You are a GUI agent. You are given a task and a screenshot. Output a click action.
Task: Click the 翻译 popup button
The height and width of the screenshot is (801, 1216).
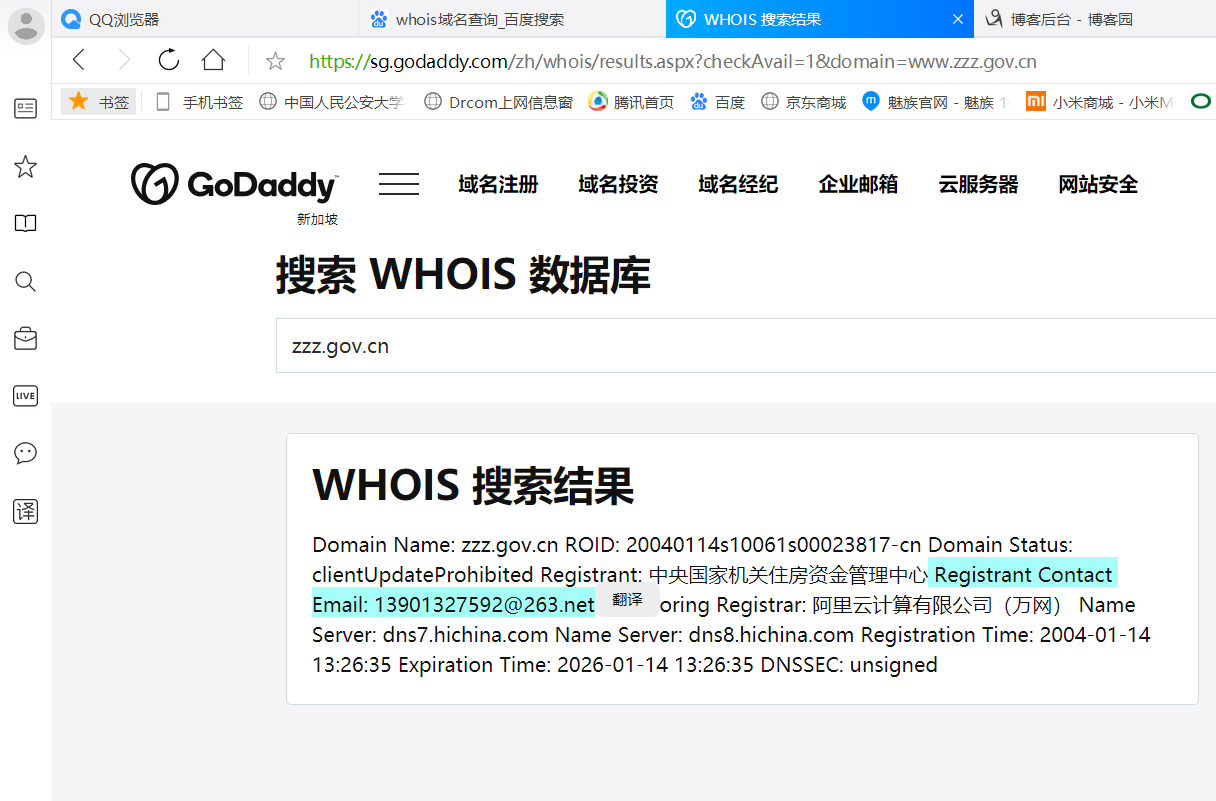point(627,600)
